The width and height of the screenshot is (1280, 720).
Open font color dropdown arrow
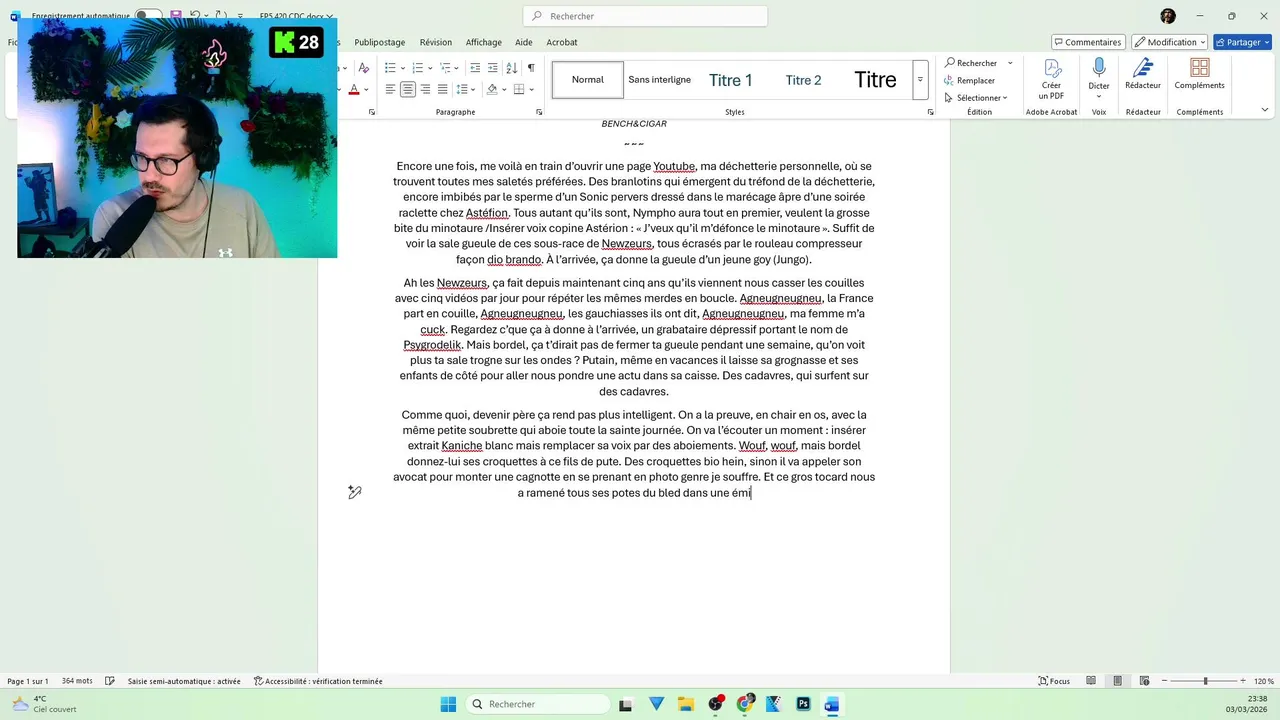pos(365,89)
